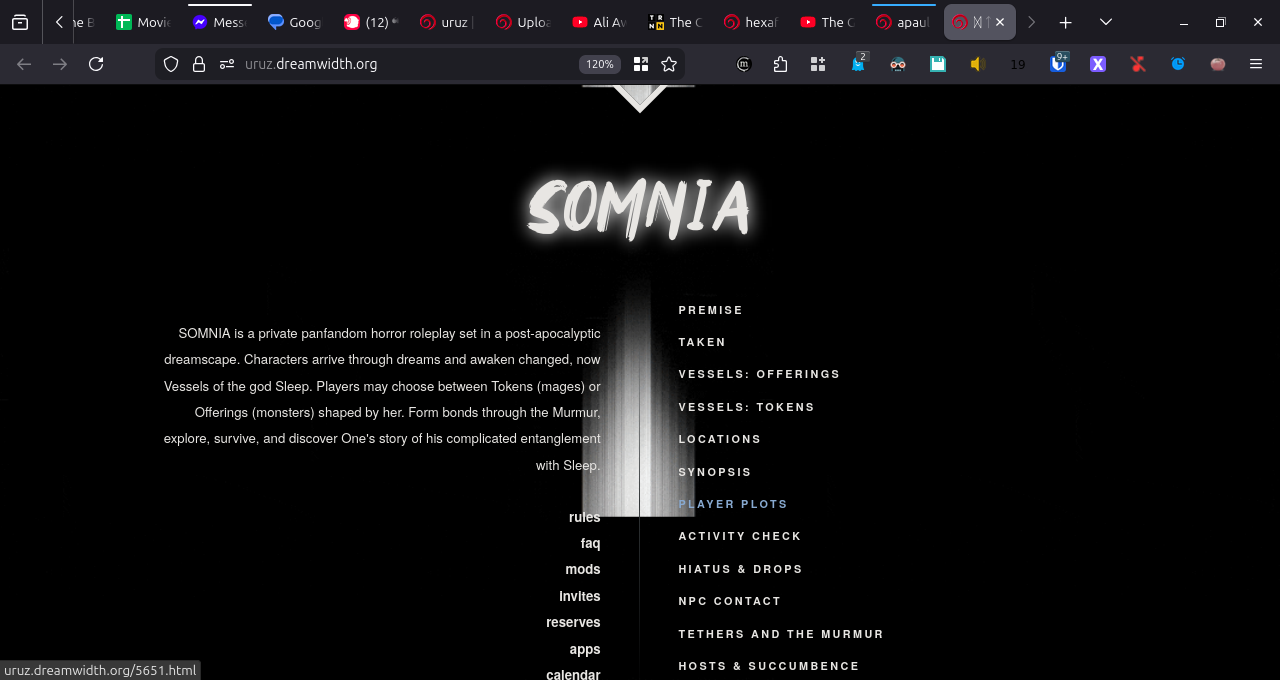
Task: Click the URL address bar field
Action: 400,64
